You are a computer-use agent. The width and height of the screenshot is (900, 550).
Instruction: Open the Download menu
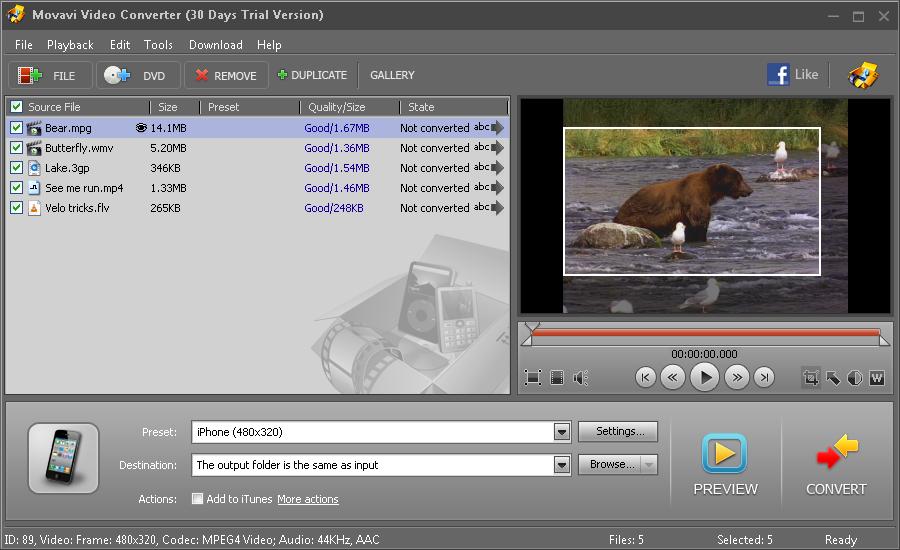pos(215,45)
